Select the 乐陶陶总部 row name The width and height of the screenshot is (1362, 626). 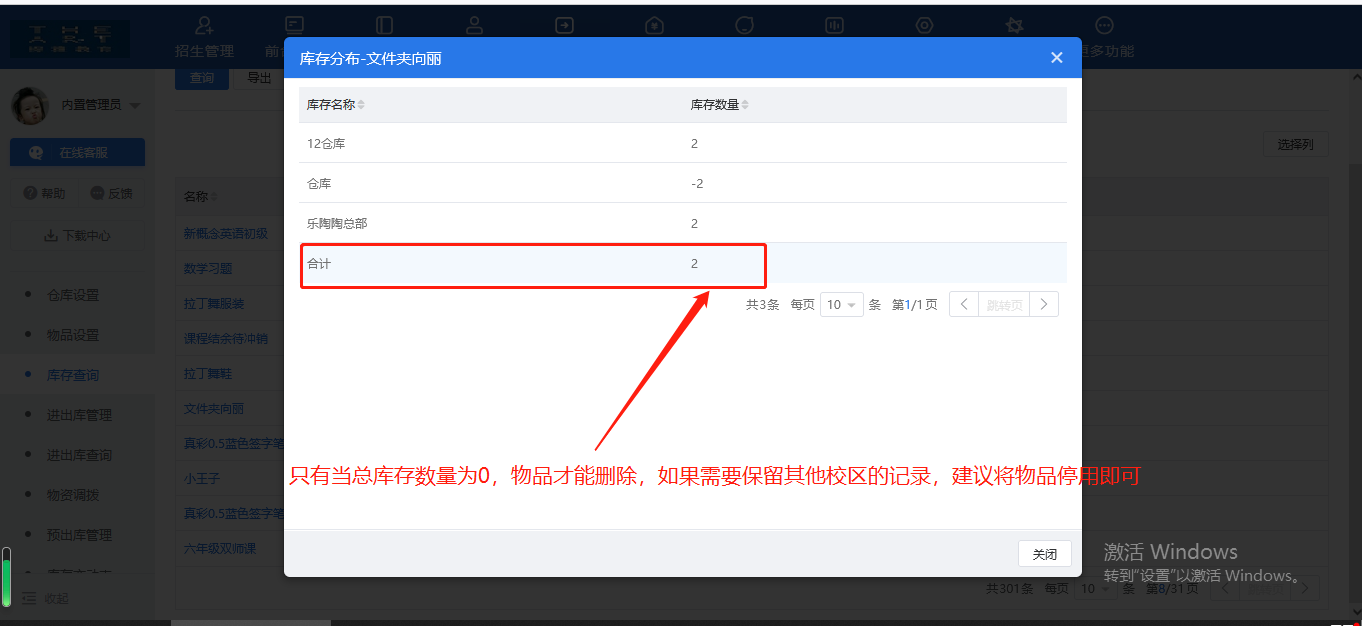pyautogui.click(x=337, y=223)
